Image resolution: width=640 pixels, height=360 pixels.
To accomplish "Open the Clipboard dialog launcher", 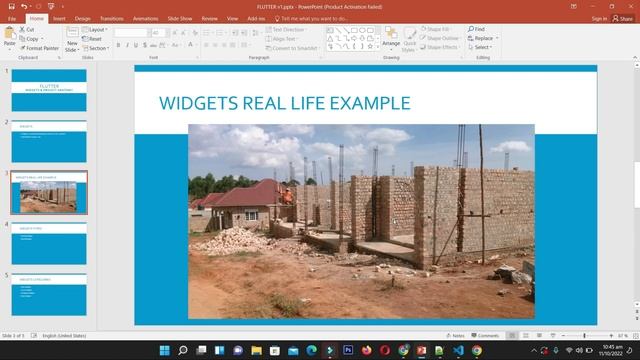I will click(x=59, y=58).
